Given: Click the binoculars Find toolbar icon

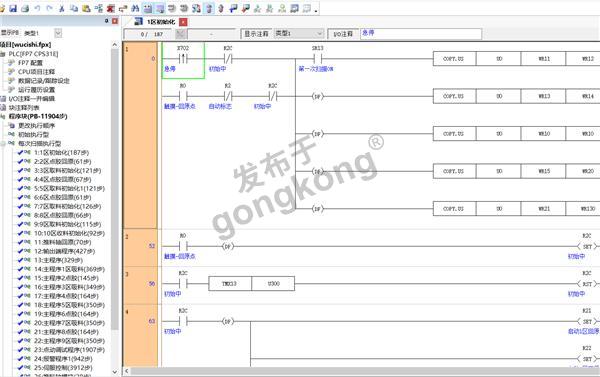Looking at the screenshot, I should (x=135, y=8).
